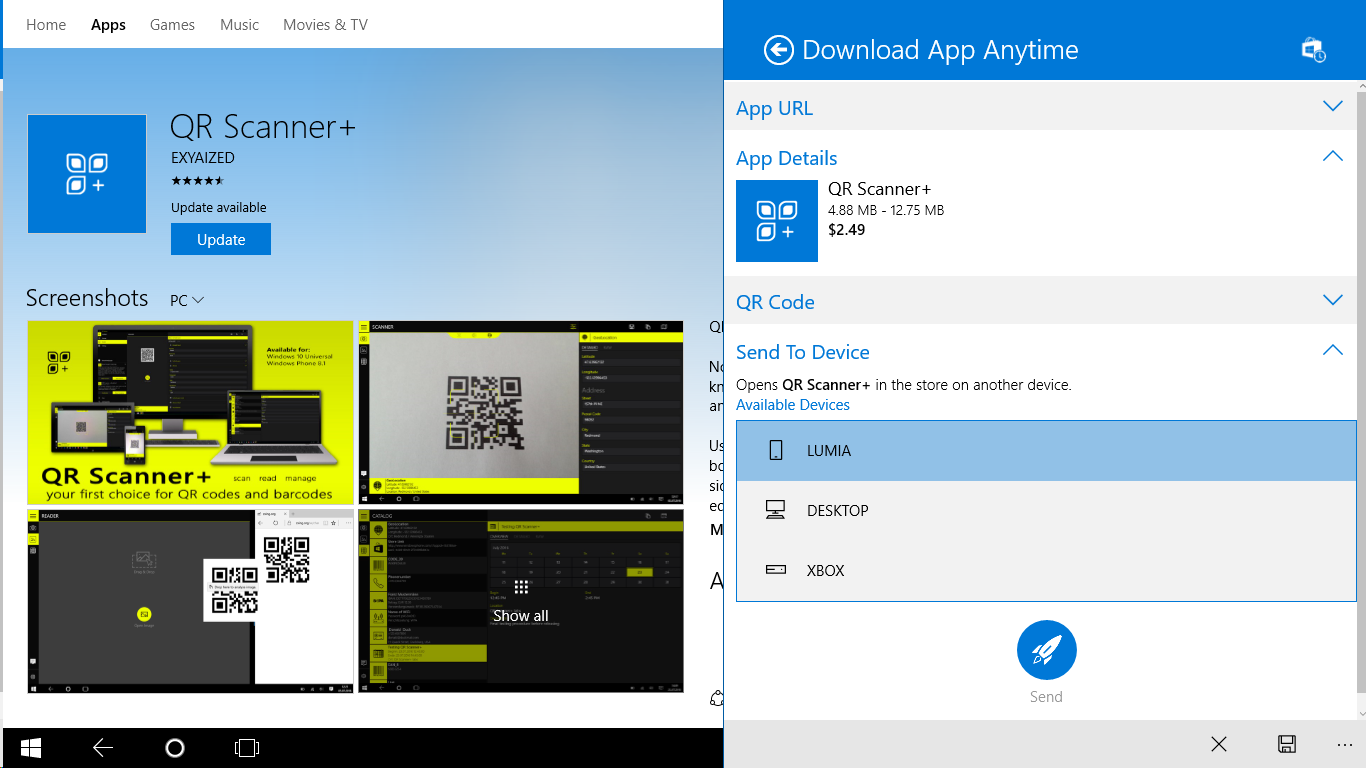The width and height of the screenshot is (1366, 768).
Task: Click the QR Scanner+ app tile in Store
Action: point(87,174)
